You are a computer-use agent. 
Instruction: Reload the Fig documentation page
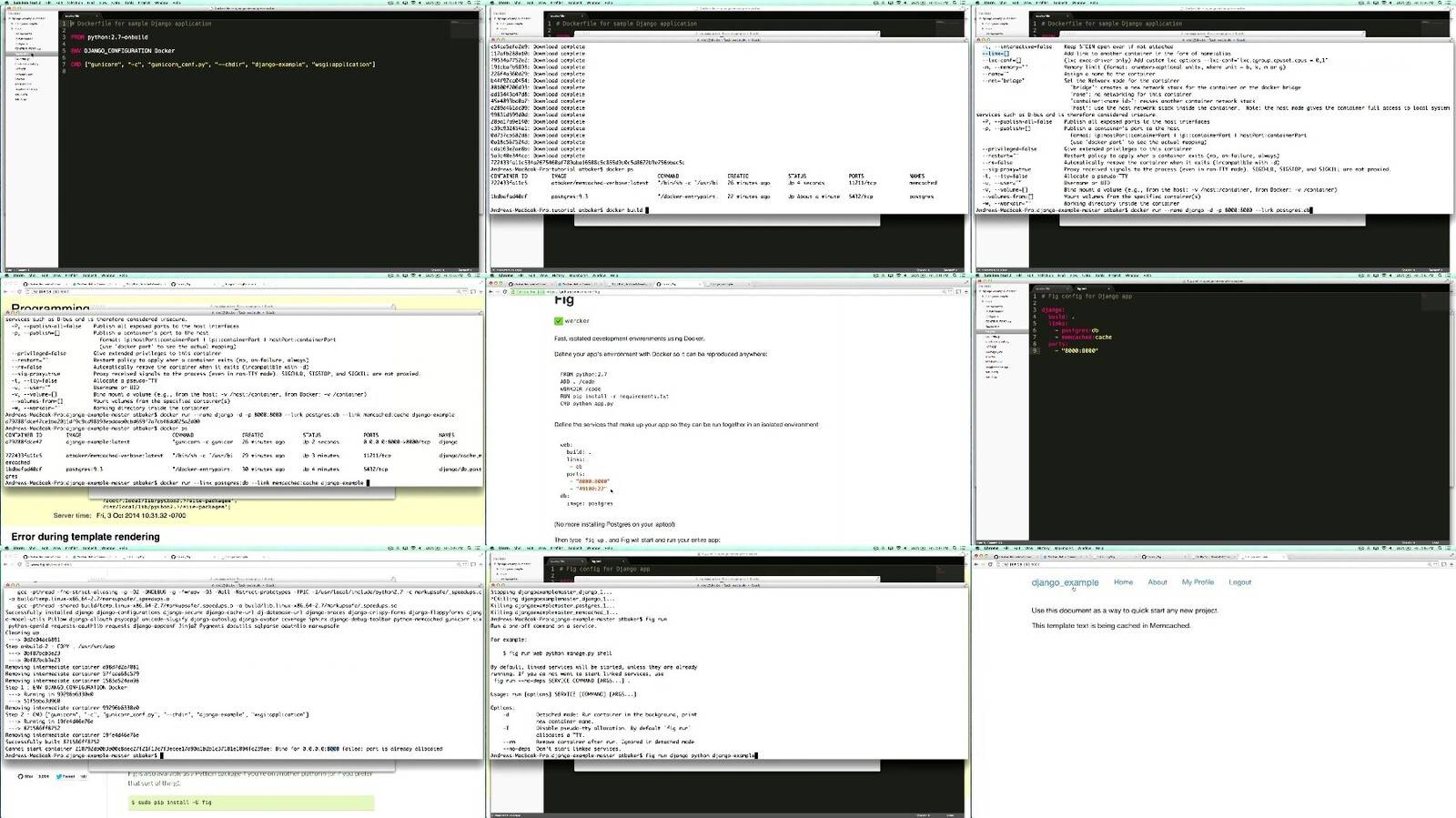505,291
